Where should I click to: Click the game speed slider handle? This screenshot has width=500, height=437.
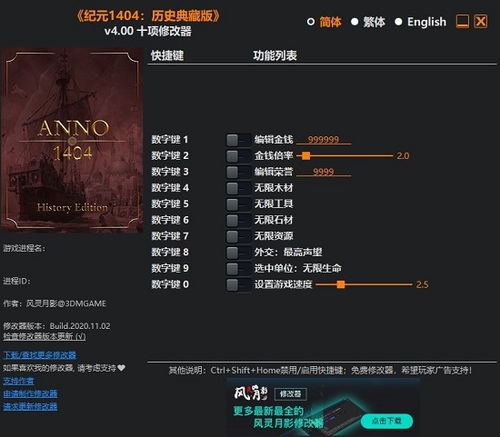click(341, 285)
